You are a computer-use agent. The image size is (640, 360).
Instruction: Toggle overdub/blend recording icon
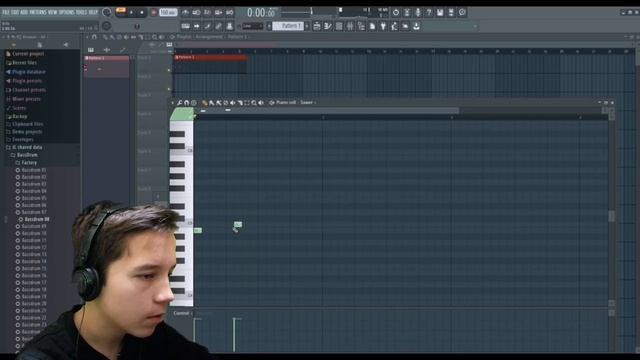click(x=218, y=13)
